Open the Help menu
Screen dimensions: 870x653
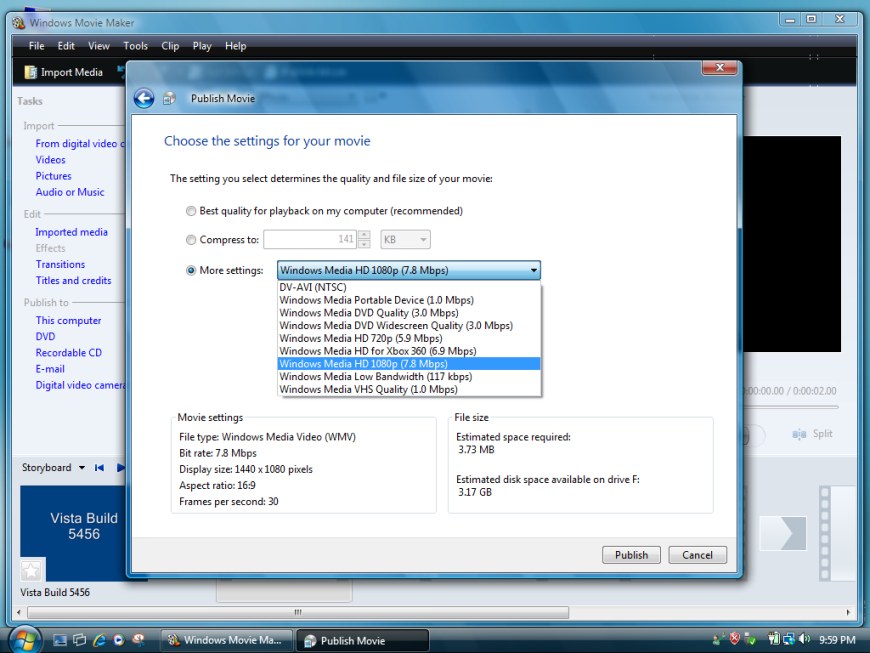235,46
